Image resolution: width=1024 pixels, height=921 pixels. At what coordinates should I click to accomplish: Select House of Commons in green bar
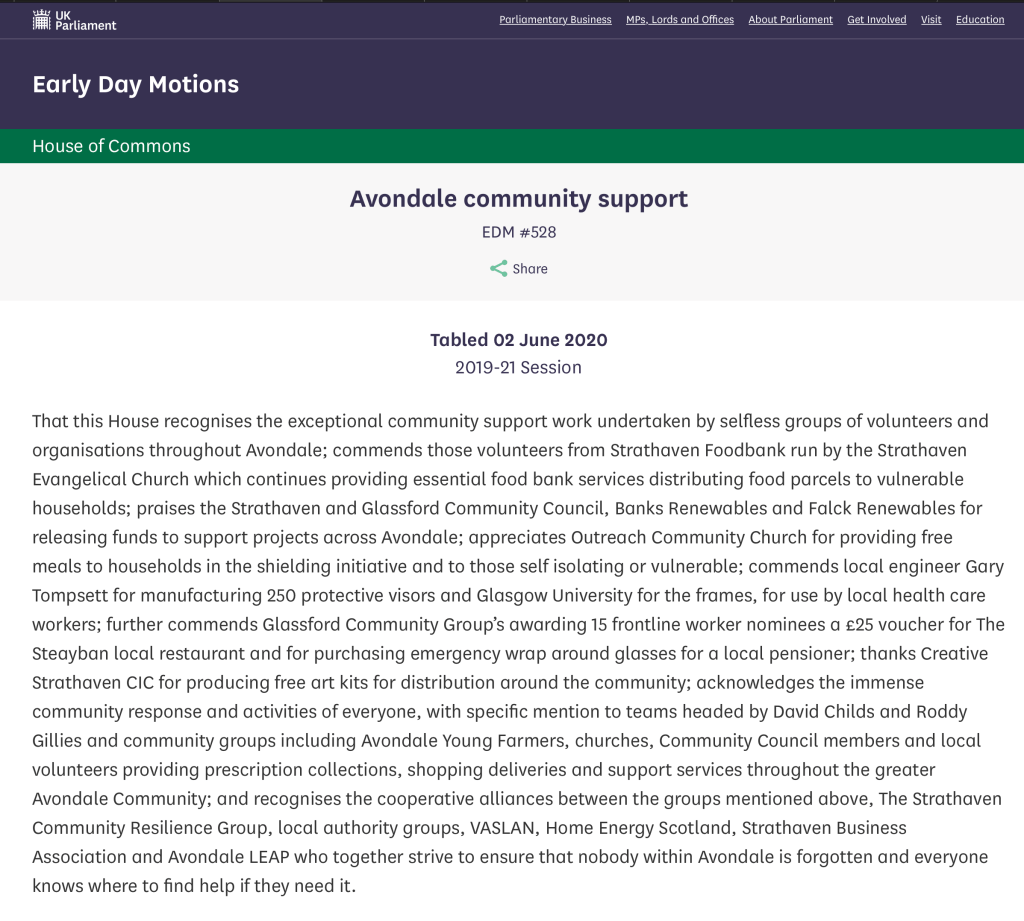click(111, 146)
